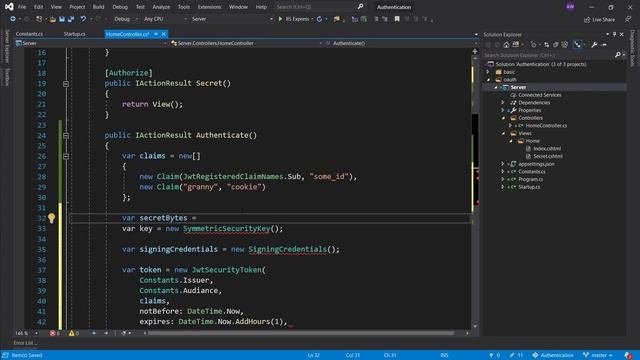640x360 pixels.
Task: Select Index.cshtml in Solution Explorer
Action: (x=547, y=149)
